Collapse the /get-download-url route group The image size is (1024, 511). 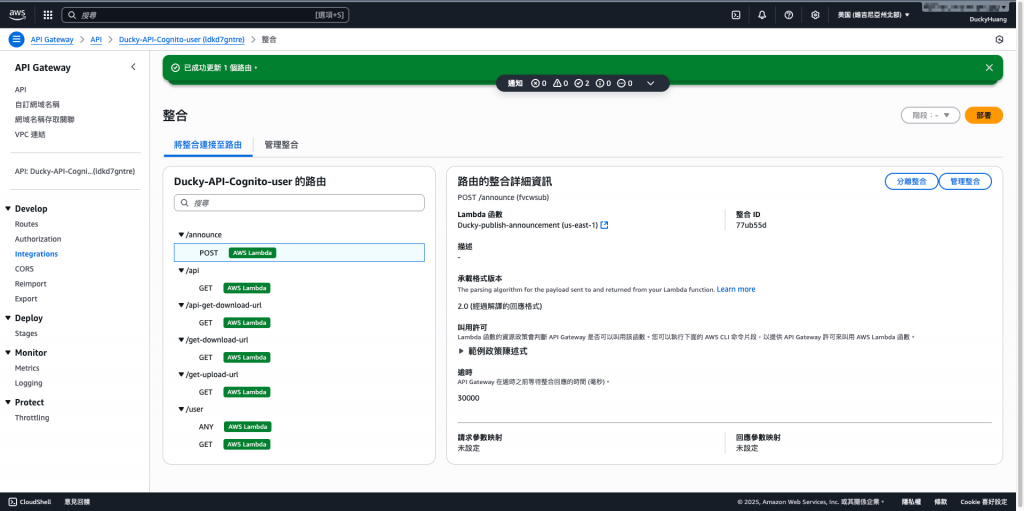181,340
